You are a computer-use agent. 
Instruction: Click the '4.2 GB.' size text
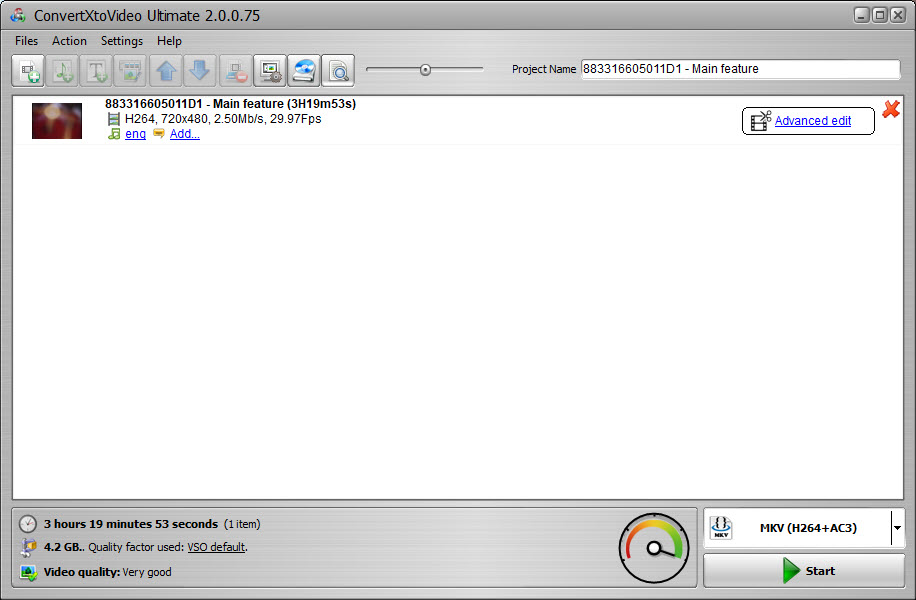tap(64, 547)
